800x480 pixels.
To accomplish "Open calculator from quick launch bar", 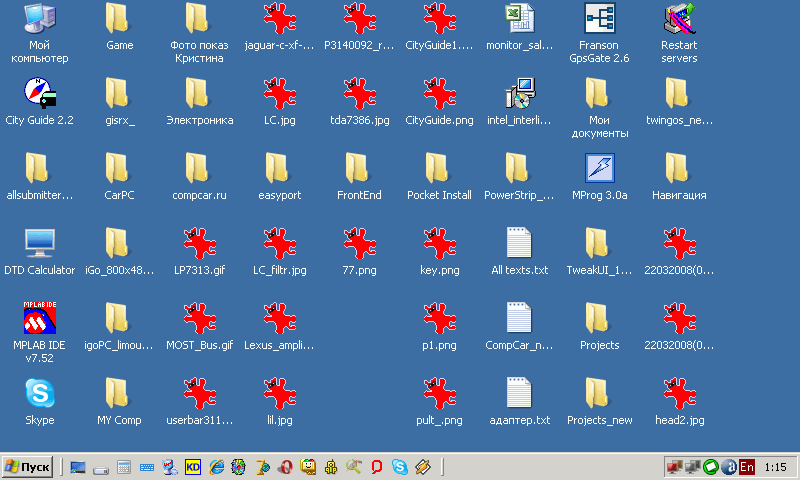I will (x=124, y=467).
